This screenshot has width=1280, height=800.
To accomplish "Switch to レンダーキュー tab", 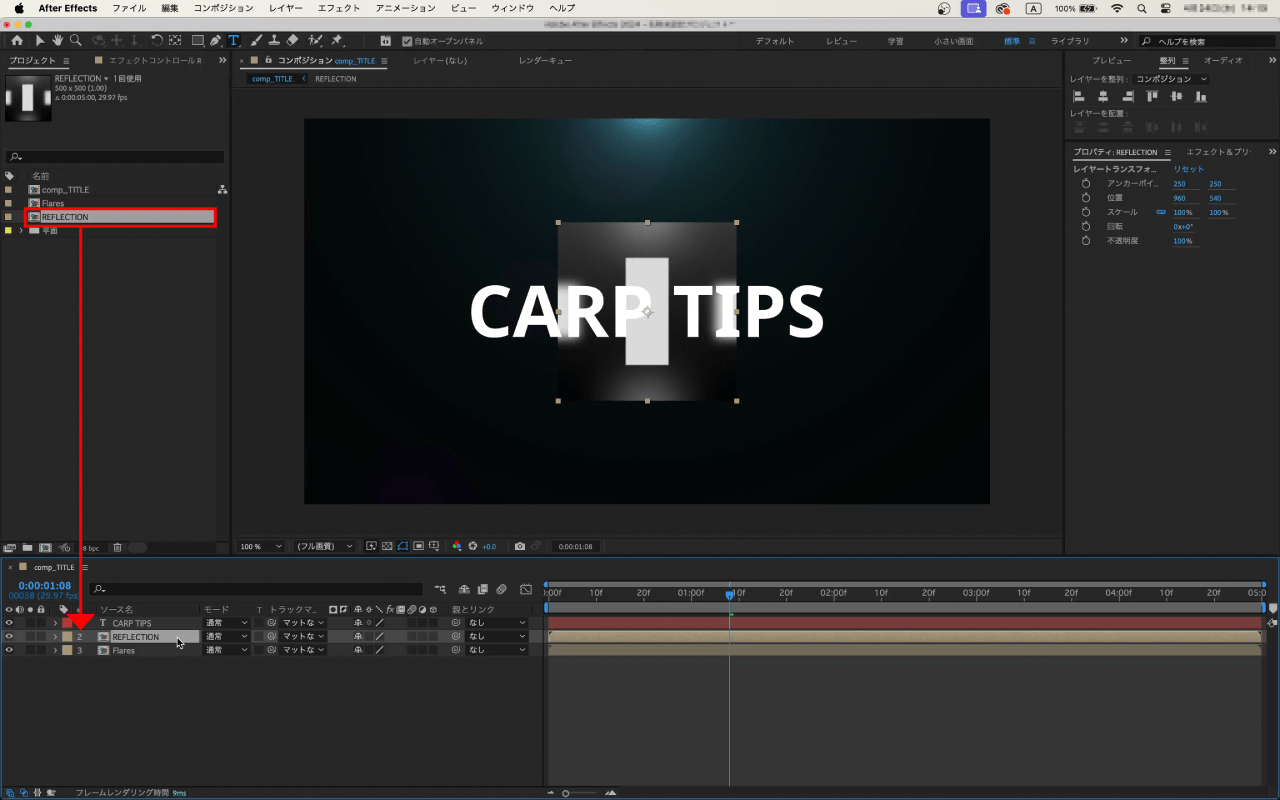I will 545,60.
